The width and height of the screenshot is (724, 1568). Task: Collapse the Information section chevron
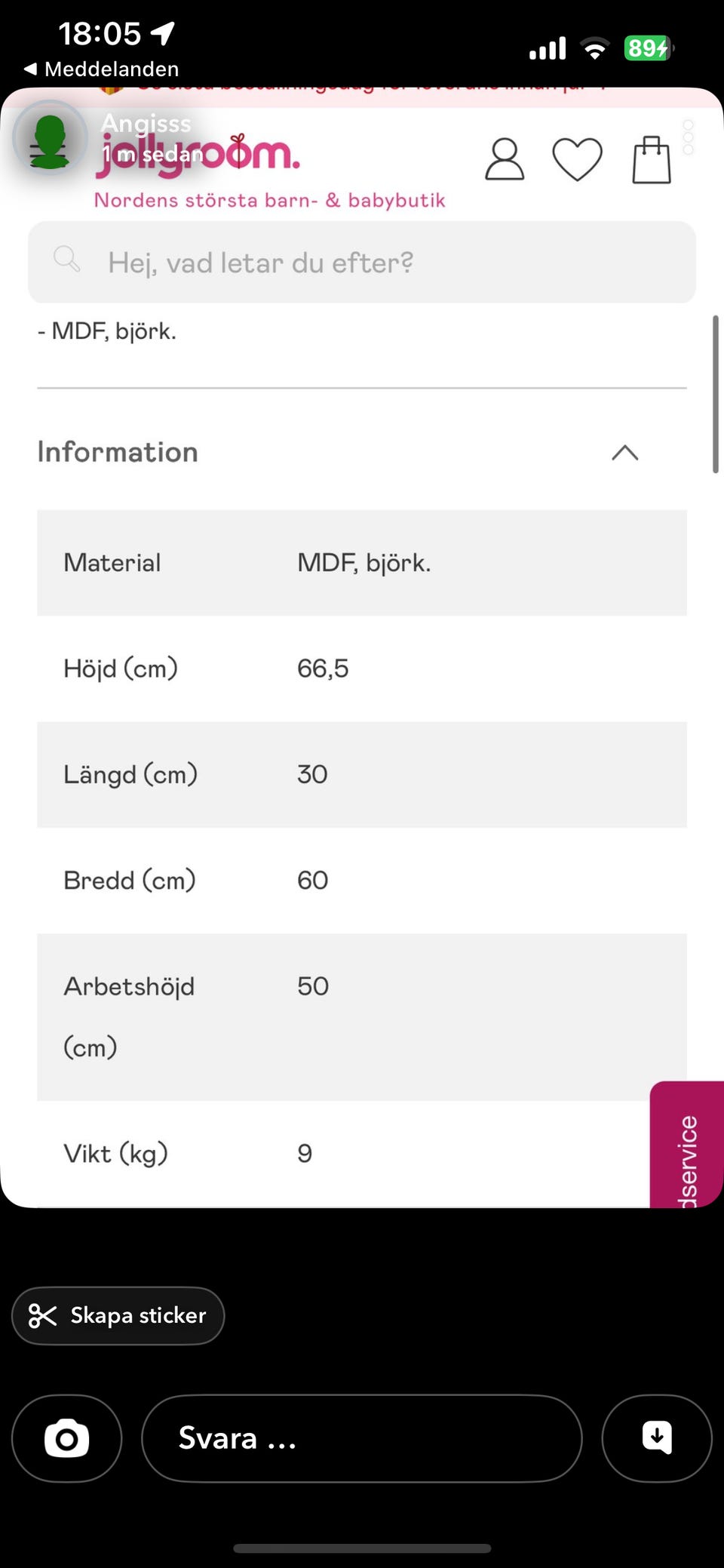point(624,453)
